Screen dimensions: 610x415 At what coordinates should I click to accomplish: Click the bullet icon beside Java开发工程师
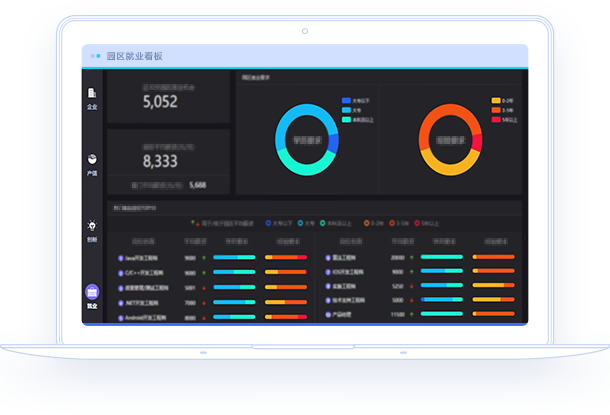[x=121, y=257]
